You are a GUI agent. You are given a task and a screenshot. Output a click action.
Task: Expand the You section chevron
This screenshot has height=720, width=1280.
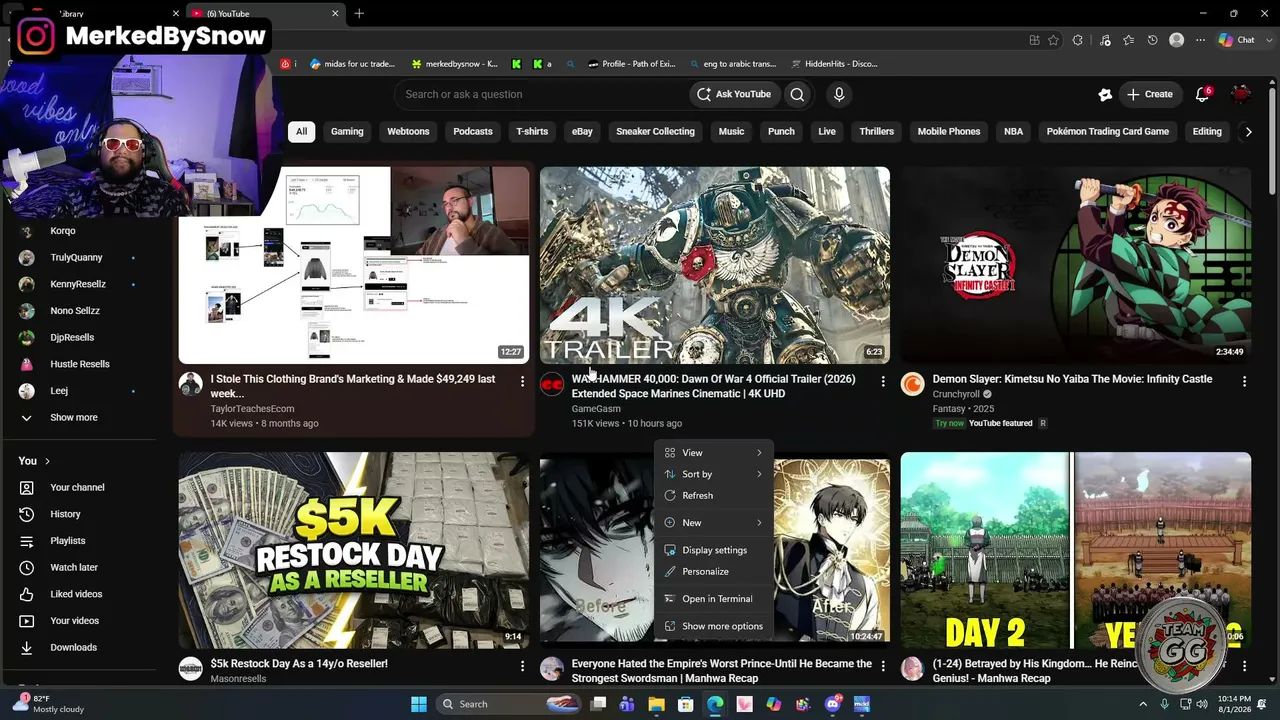point(47,461)
